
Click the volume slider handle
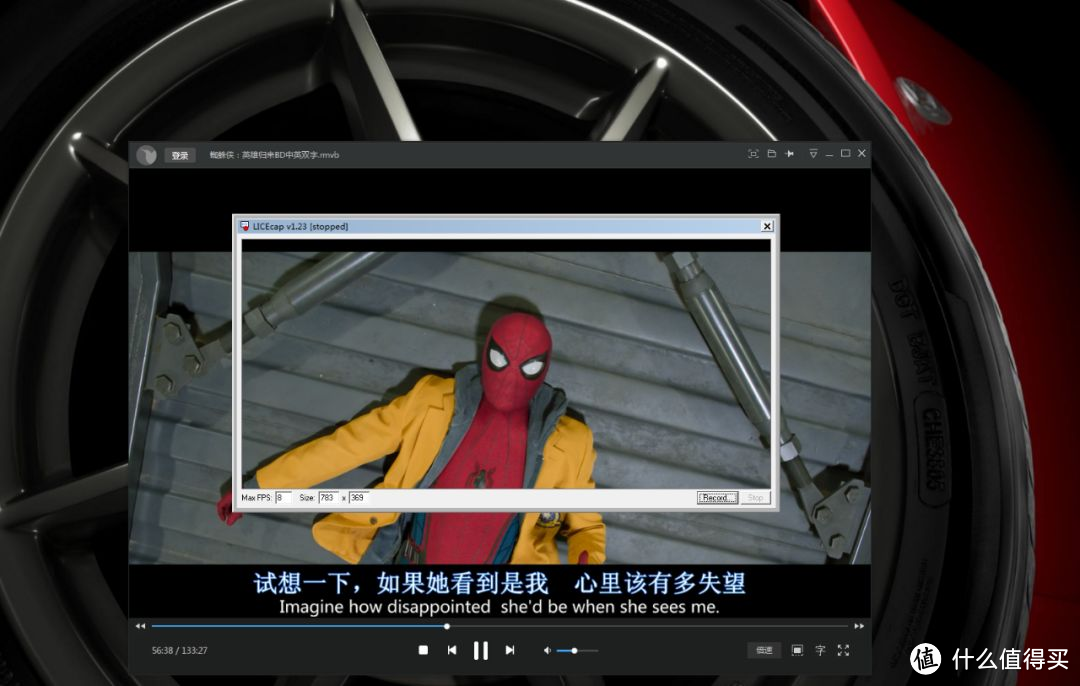(574, 650)
